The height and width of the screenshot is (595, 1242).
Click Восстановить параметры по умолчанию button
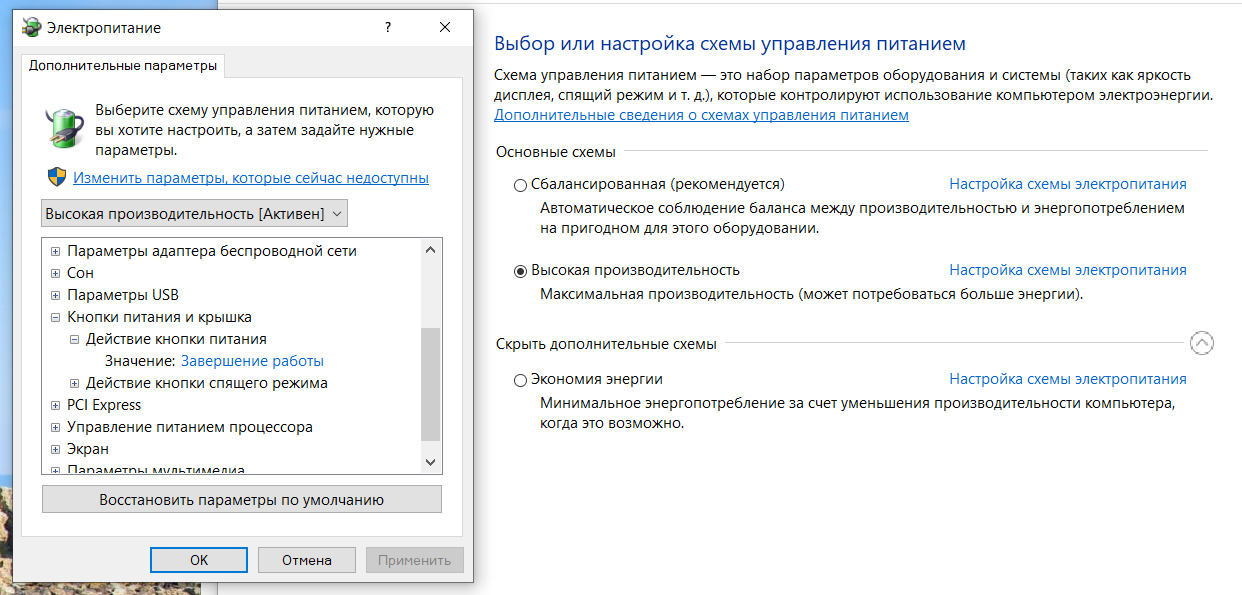point(241,499)
